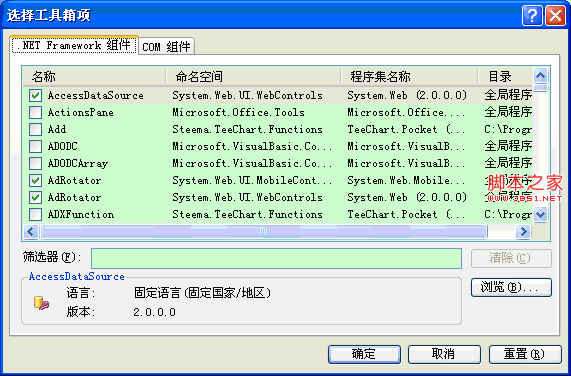
Task: Click the AccessDataSource component icon in details pane
Action: 42,303
